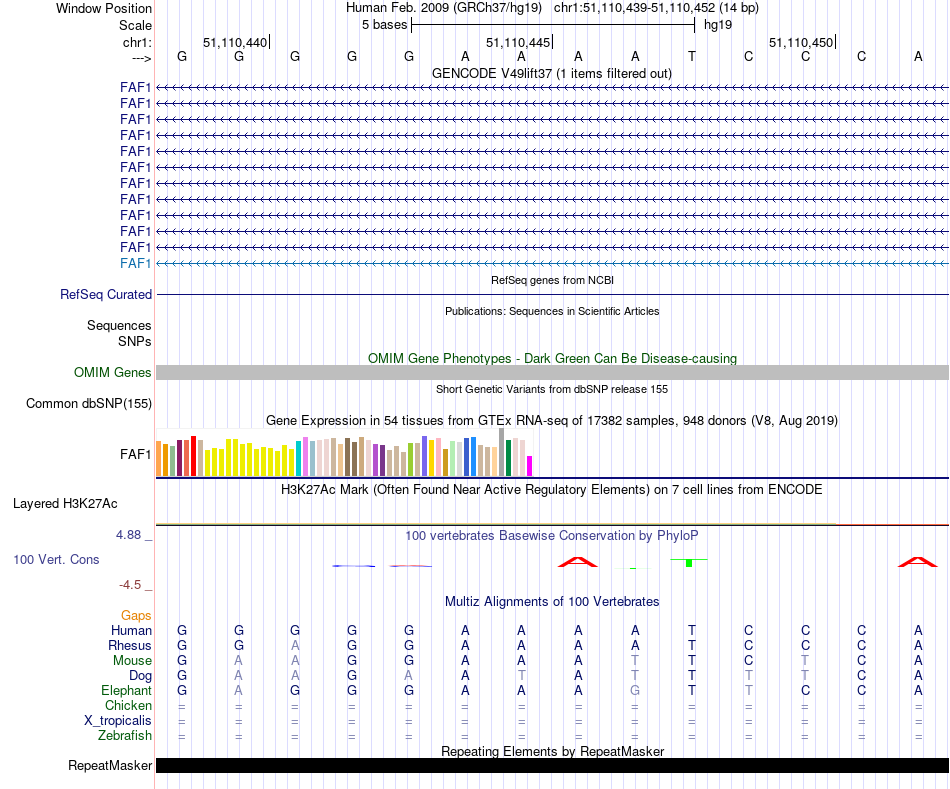This screenshot has width=950, height=789.
Task: Click the 51,110,445 coordinate marker
Action: click(518, 42)
